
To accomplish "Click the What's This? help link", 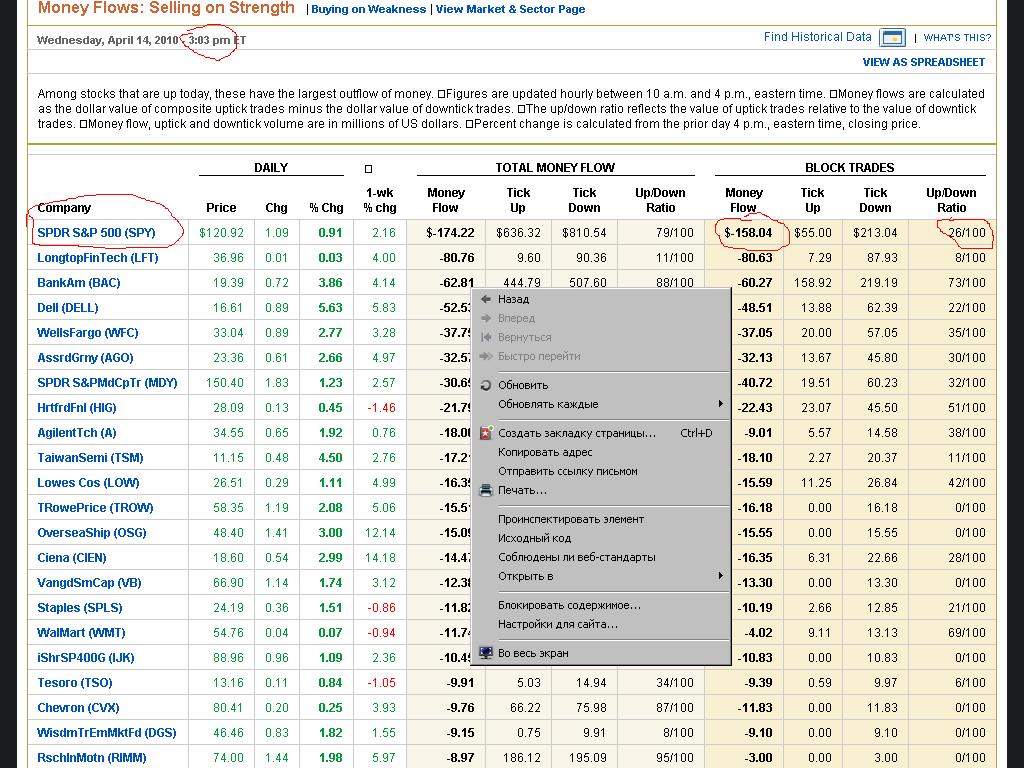I will click(957, 38).
